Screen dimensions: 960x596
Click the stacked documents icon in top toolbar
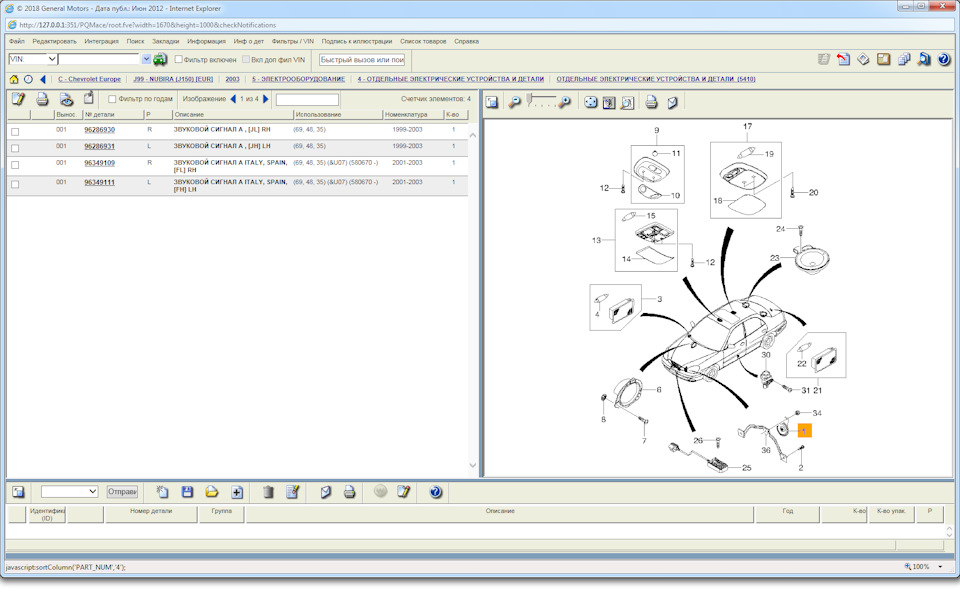[x=904, y=59]
